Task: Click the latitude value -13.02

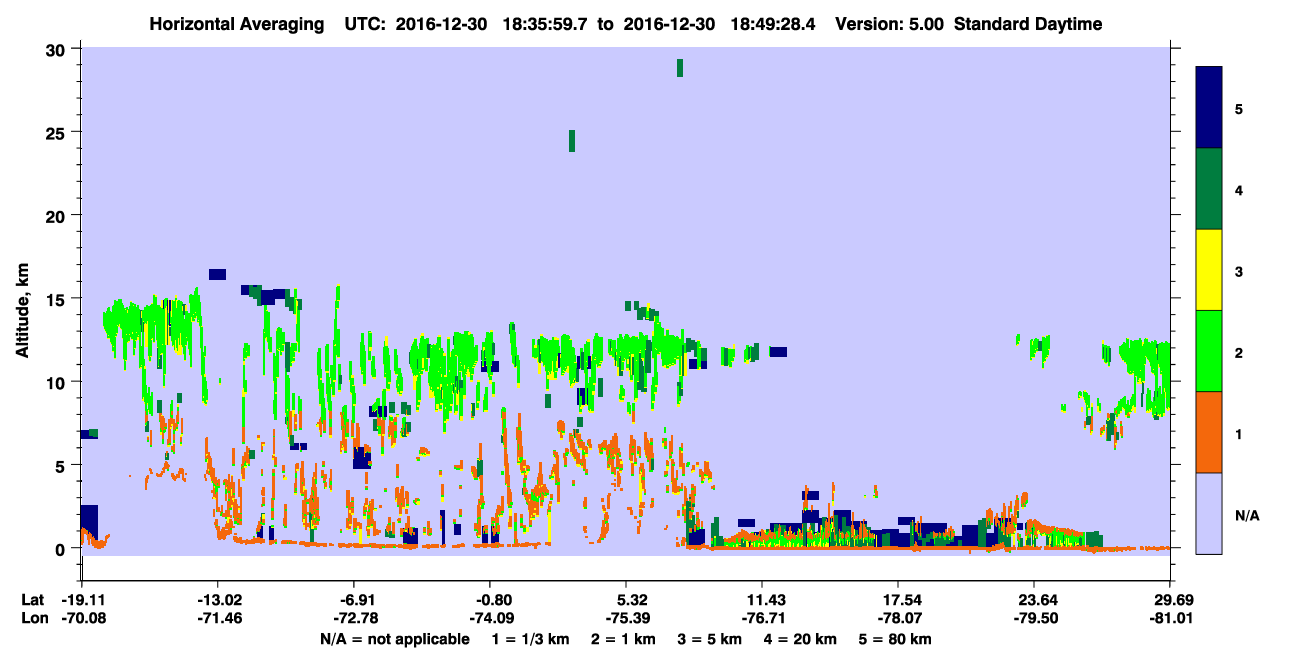Action: pos(217,600)
